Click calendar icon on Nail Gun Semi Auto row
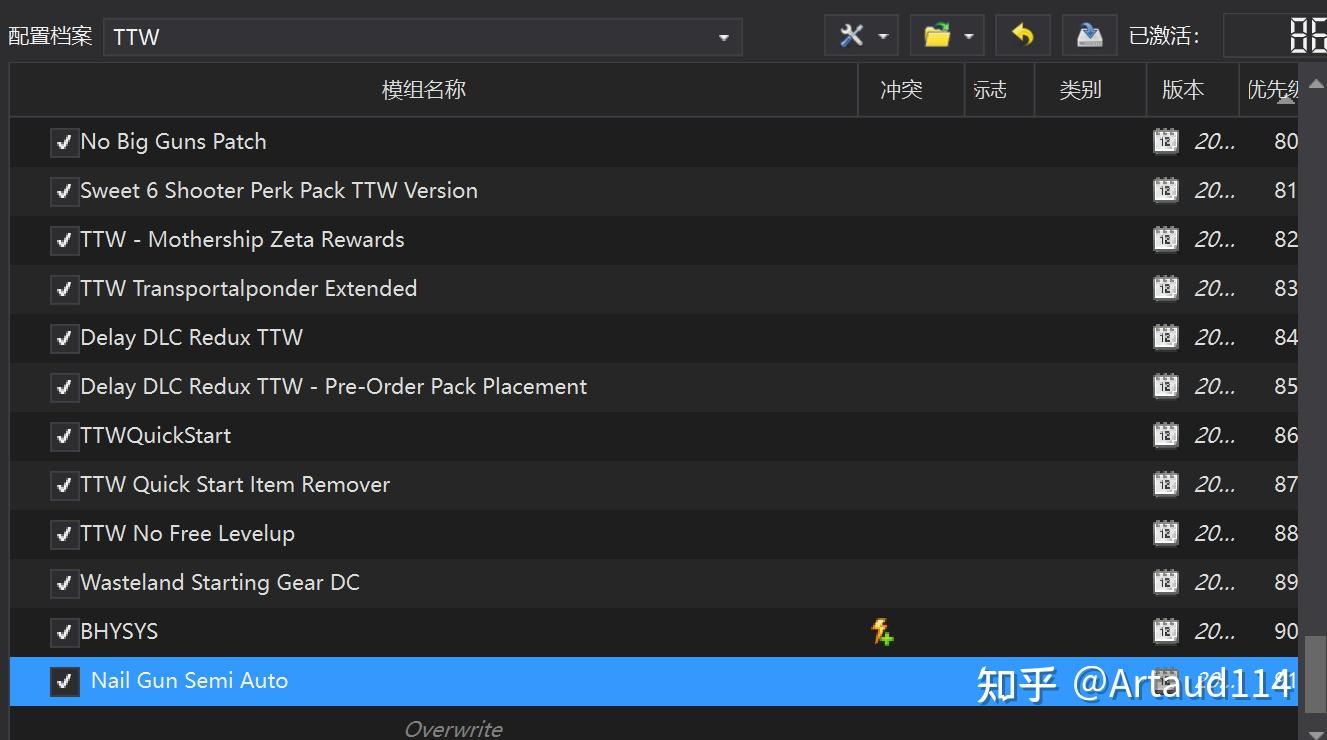This screenshot has width=1327, height=740. pyautogui.click(x=1165, y=680)
